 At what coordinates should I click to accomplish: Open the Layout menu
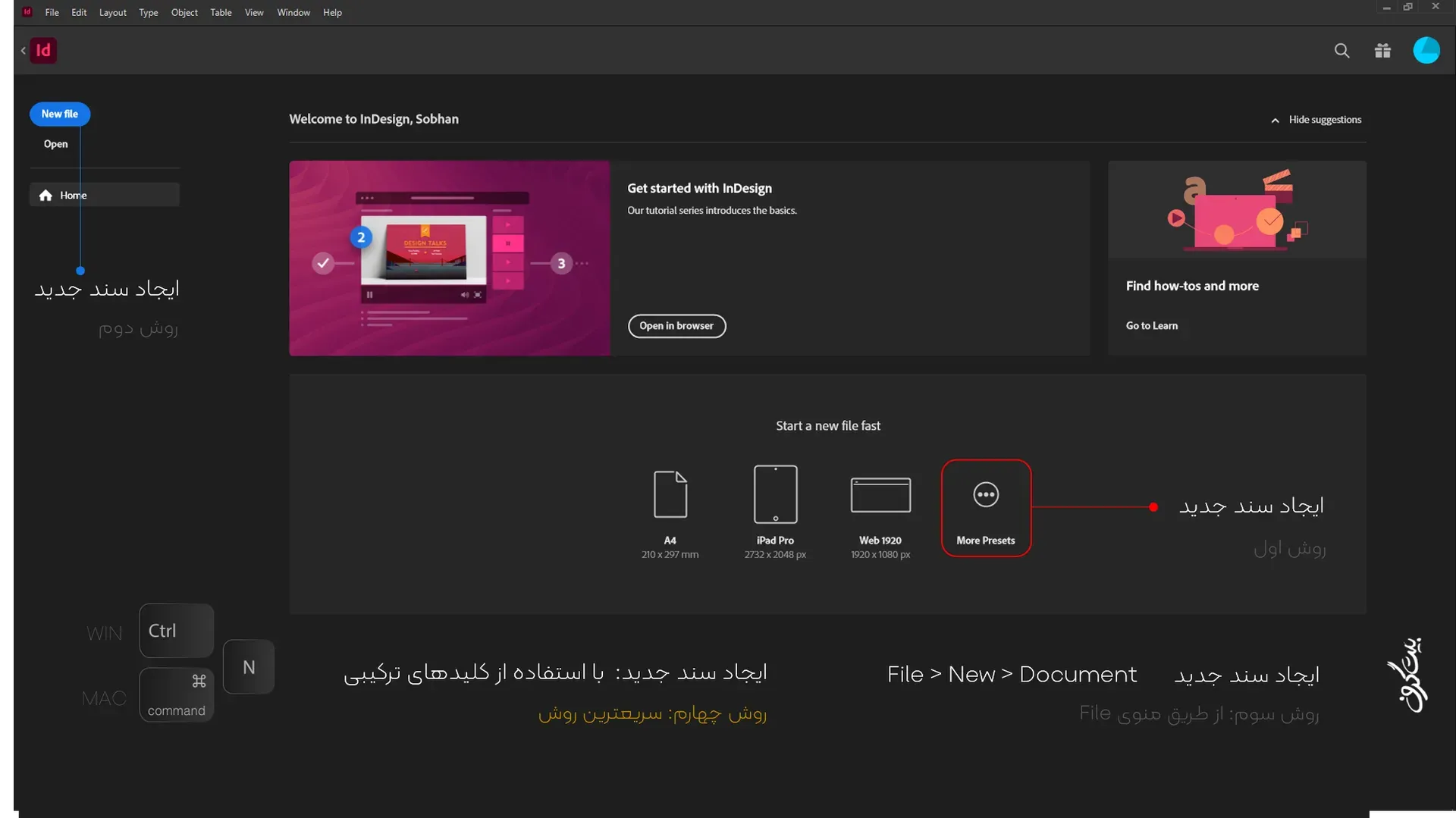click(112, 12)
